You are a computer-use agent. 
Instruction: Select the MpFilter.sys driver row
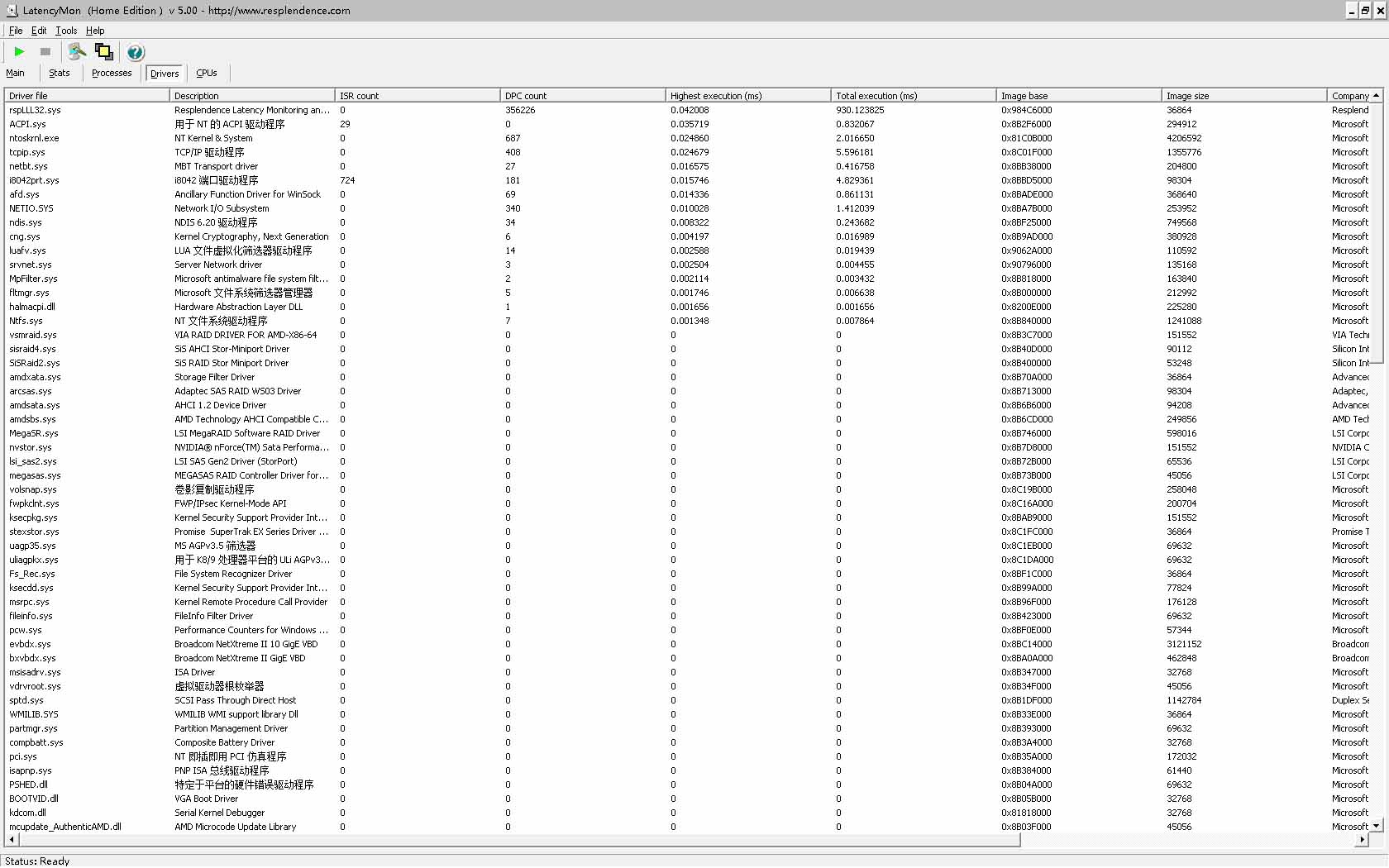687,279
